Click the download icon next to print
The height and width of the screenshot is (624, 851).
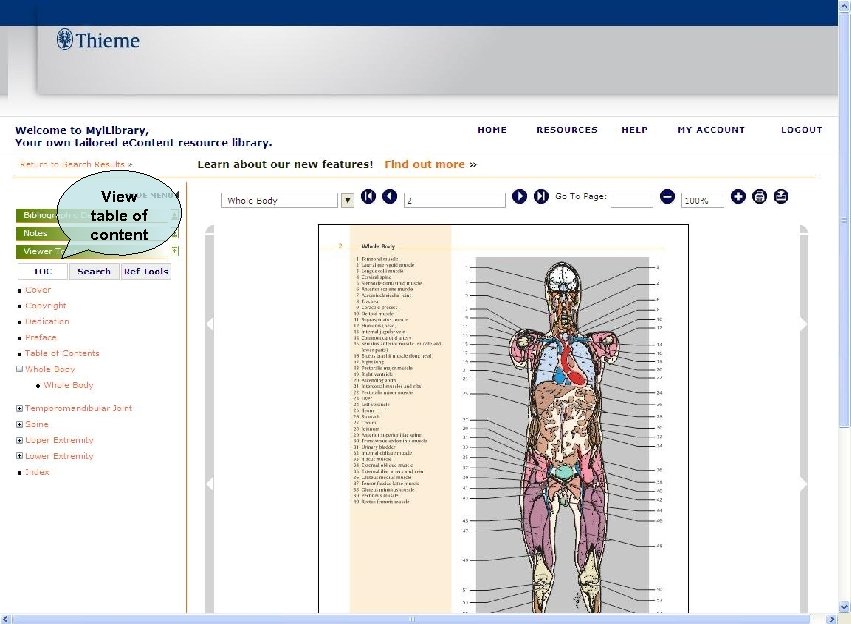(x=781, y=196)
